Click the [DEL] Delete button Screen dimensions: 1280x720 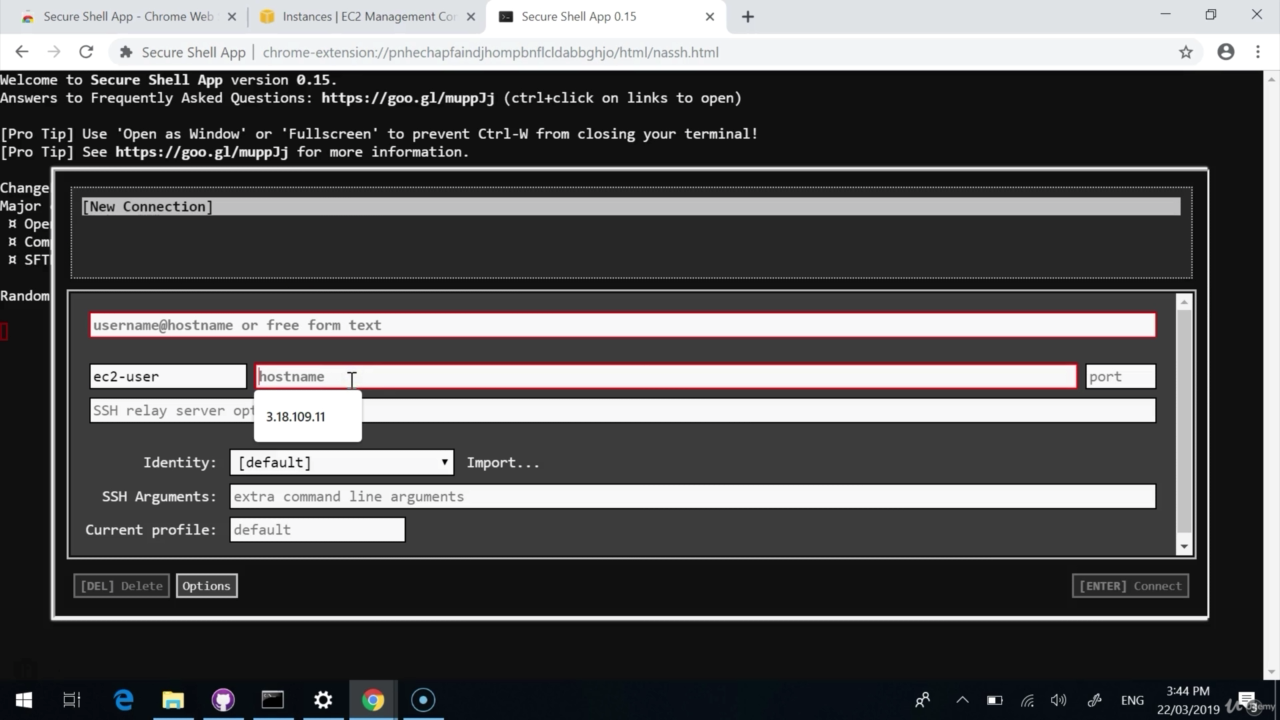(121, 586)
